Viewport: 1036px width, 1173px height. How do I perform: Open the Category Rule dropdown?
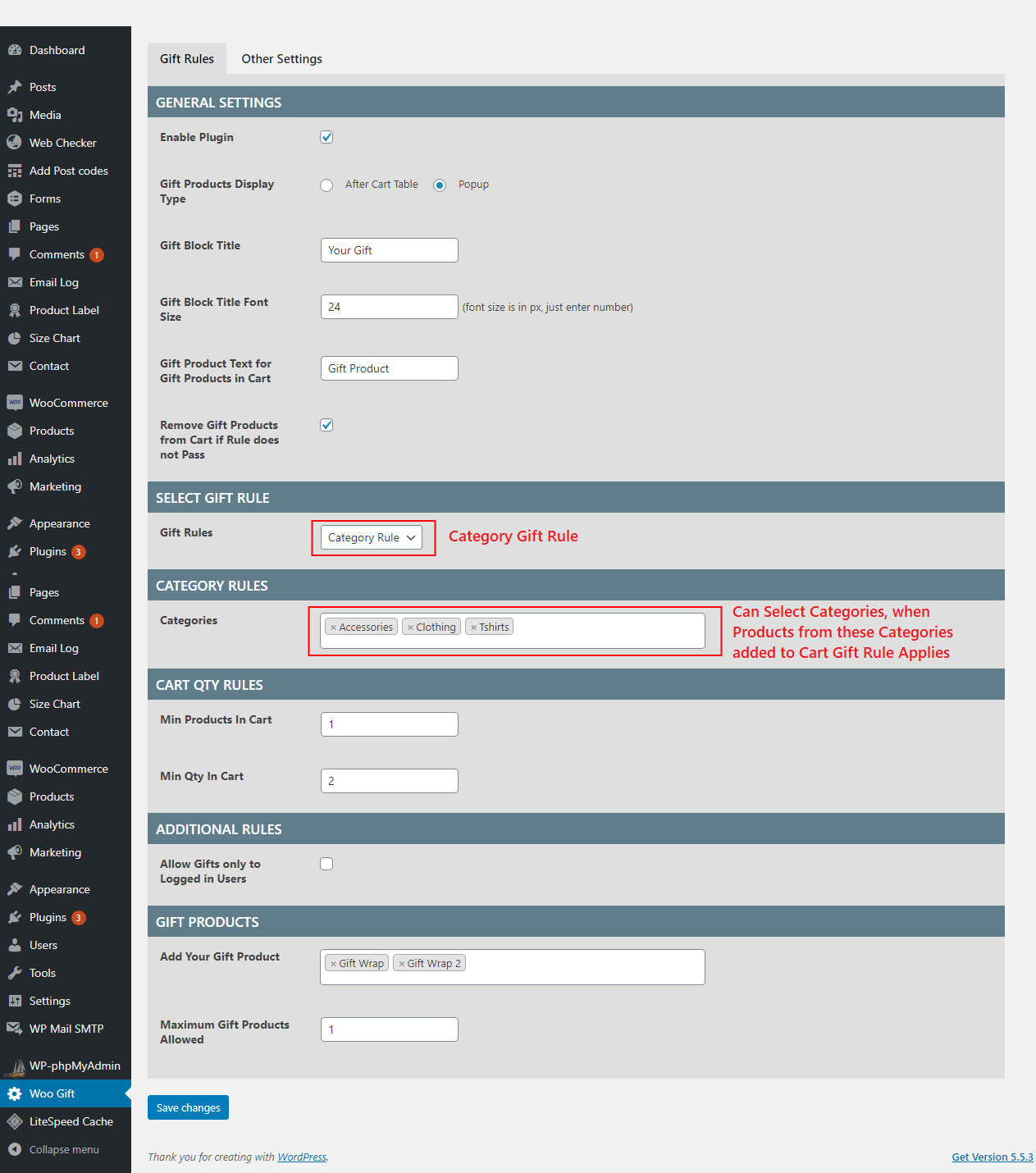click(x=372, y=537)
